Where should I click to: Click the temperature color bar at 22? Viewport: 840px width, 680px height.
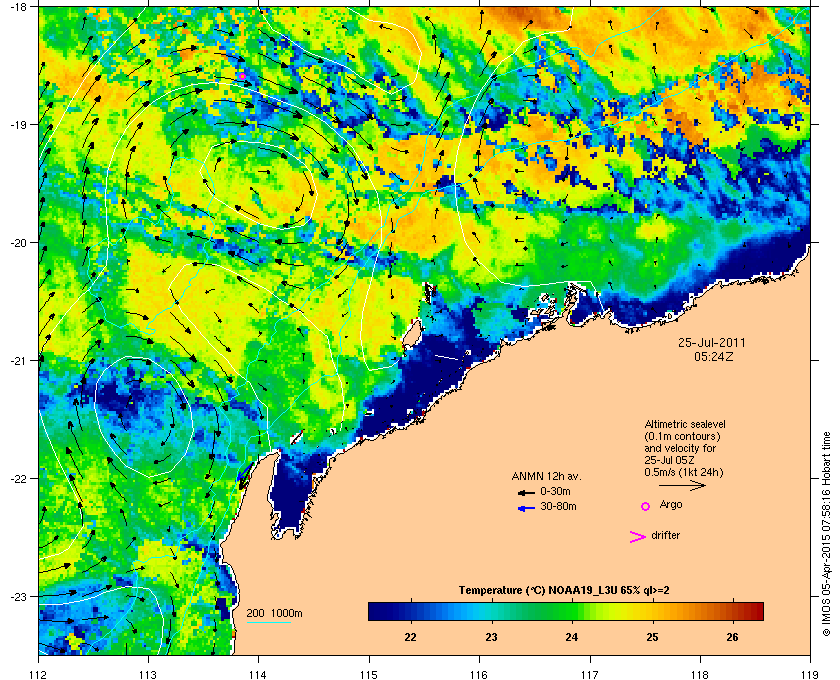click(411, 611)
